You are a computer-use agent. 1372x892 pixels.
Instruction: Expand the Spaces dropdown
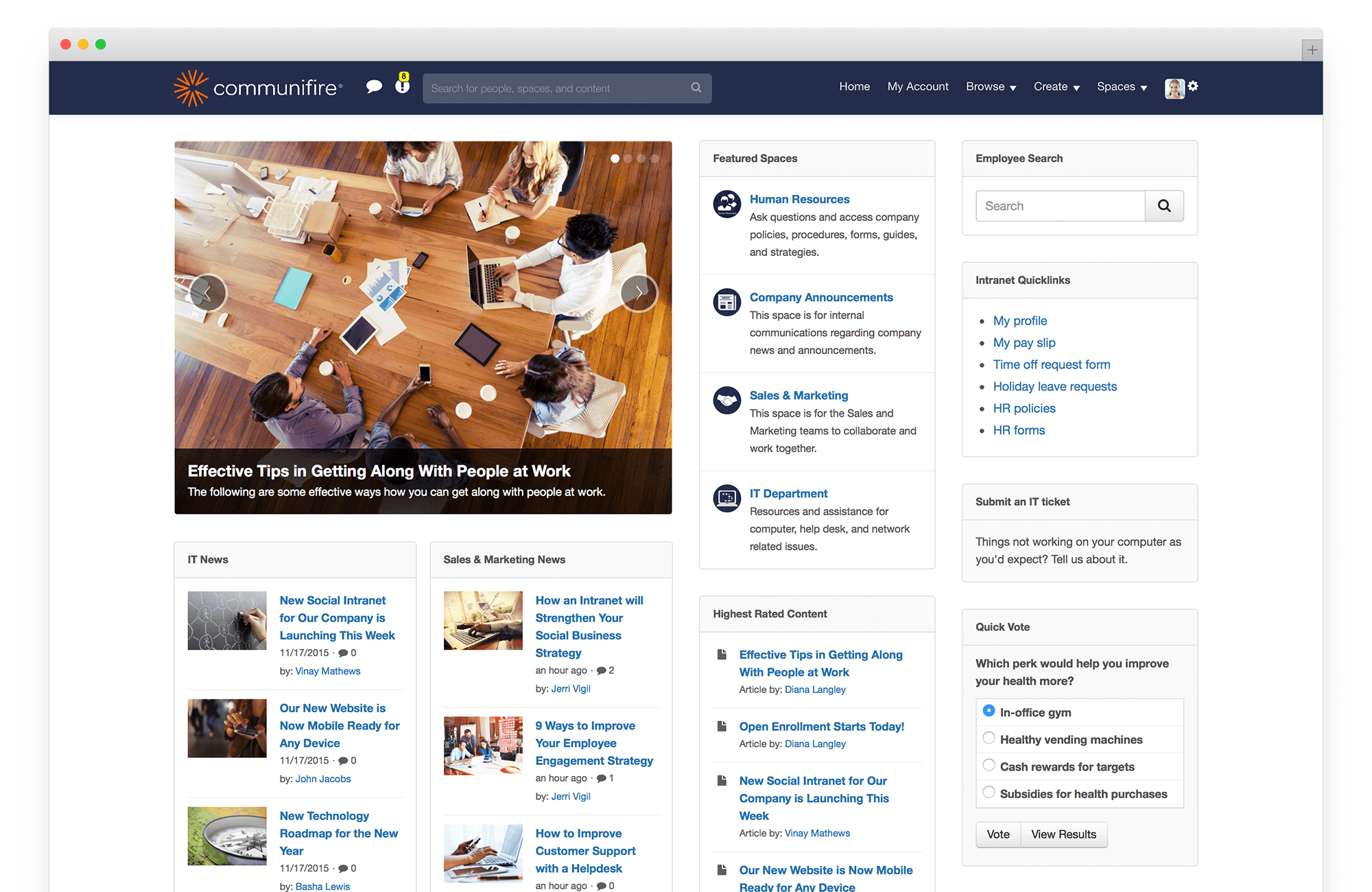click(x=1121, y=86)
